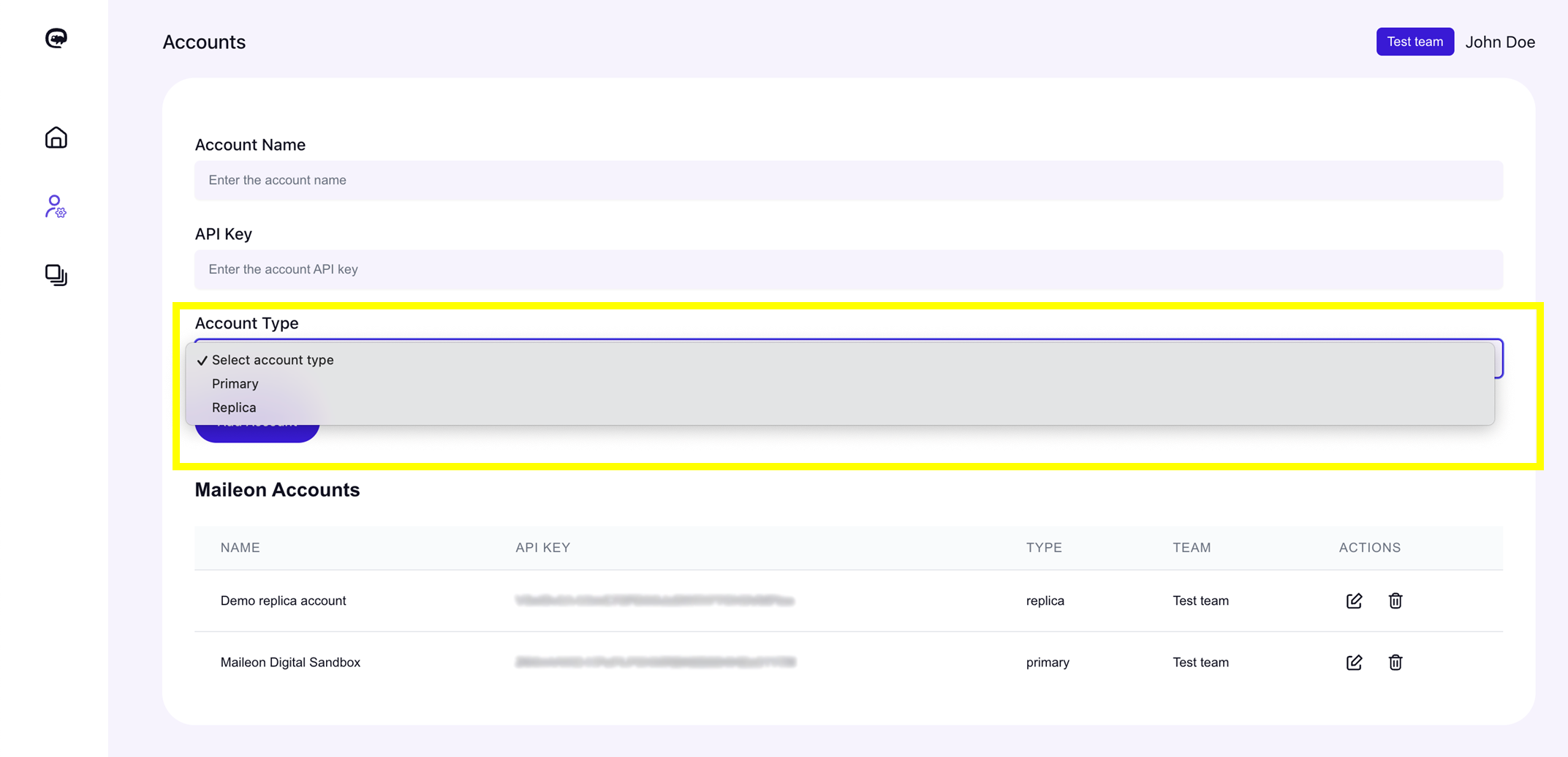The image size is (1568, 757).
Task: Click the stacked-pages icon in the sidebar
Action: point(56,276)
